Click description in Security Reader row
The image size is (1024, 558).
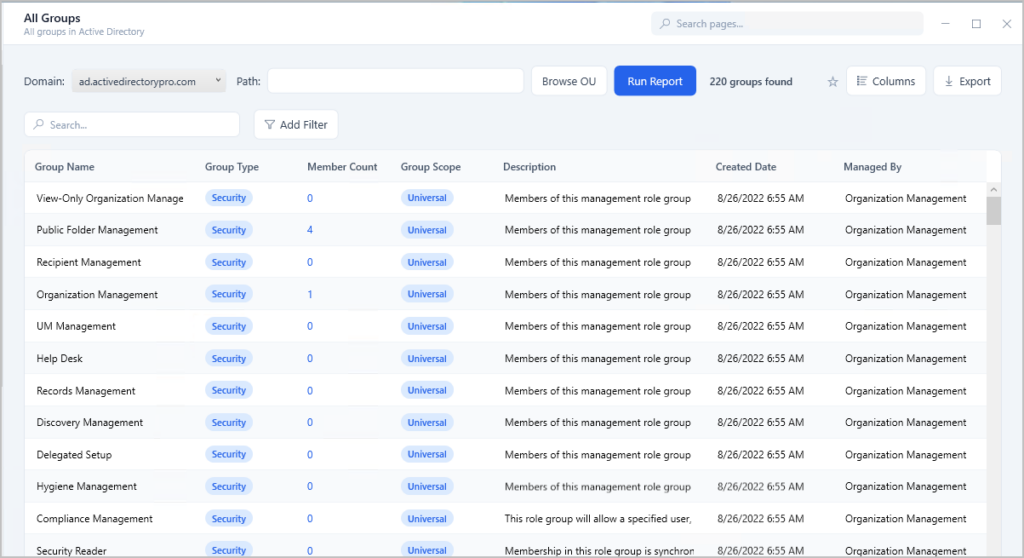[599, 551]
